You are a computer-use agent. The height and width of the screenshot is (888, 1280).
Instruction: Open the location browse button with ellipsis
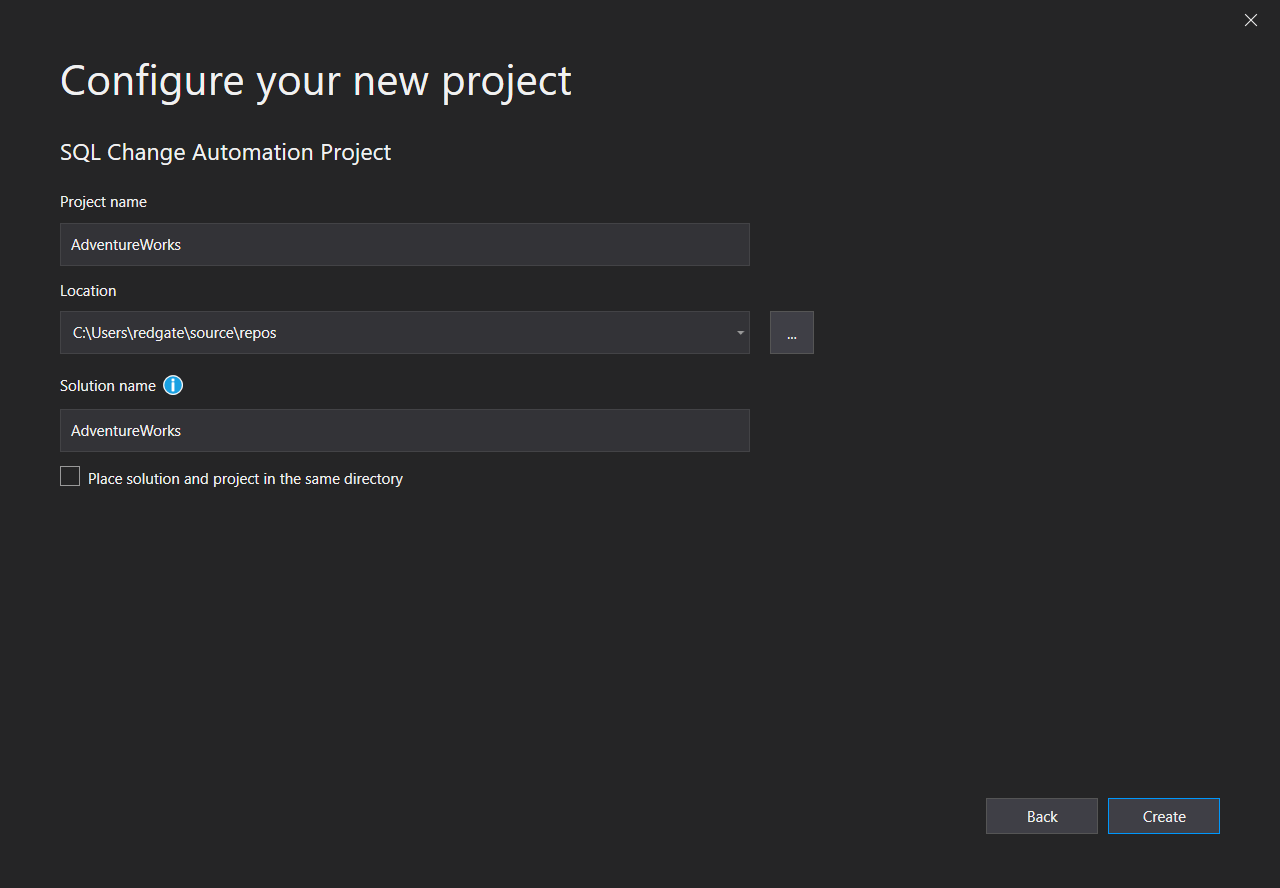[791, 333]
